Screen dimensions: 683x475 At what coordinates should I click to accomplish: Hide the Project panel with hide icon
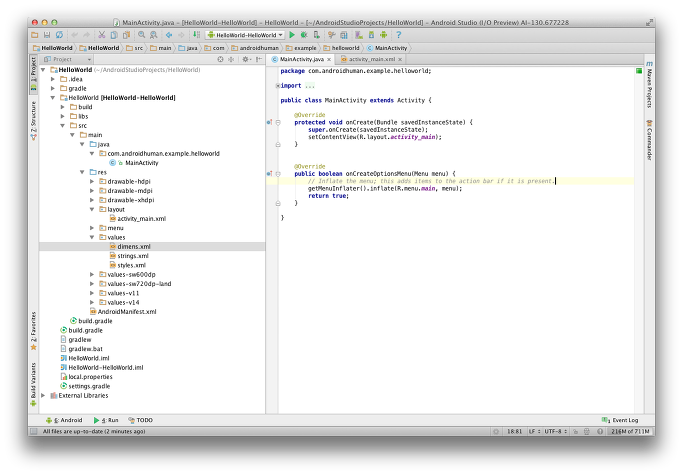(259, 59)
